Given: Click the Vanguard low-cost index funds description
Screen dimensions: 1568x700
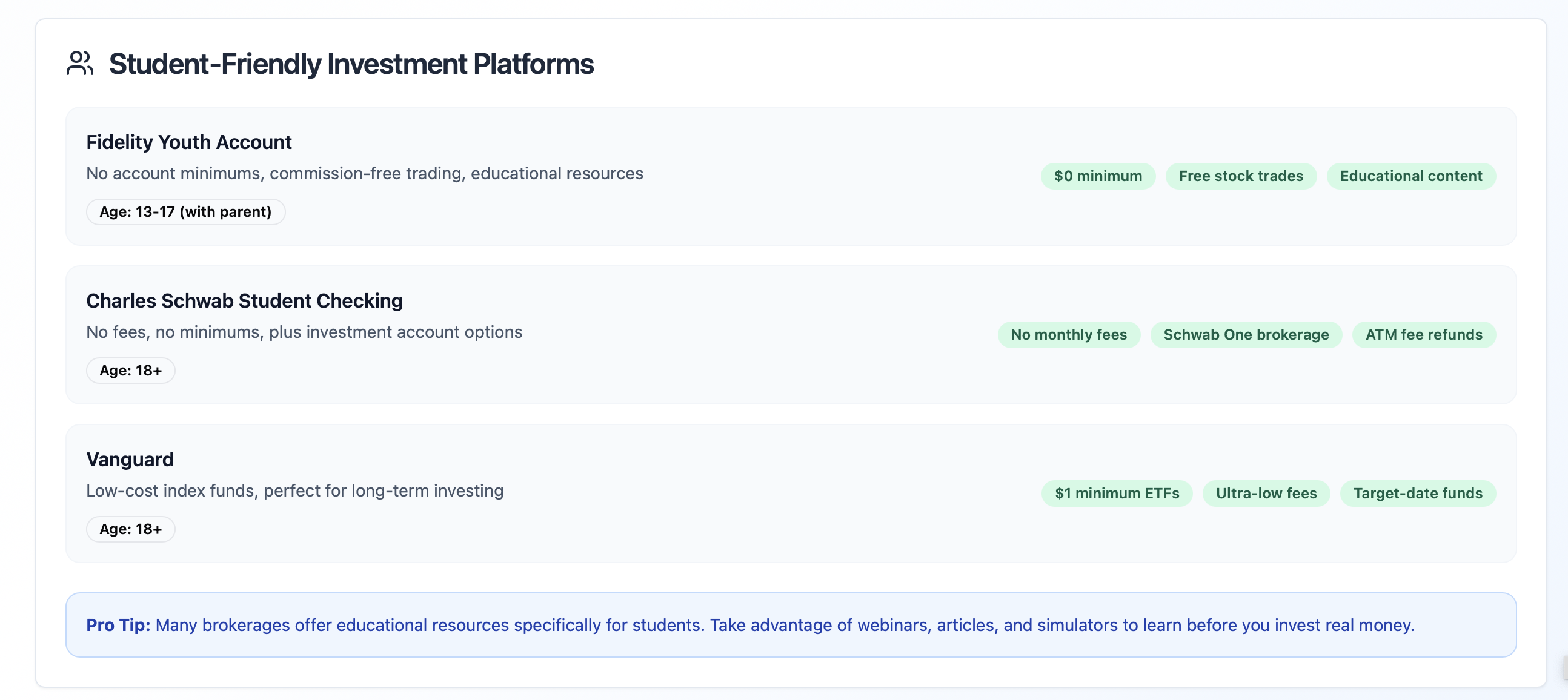Looking at the screenshot, I should 294,491.
